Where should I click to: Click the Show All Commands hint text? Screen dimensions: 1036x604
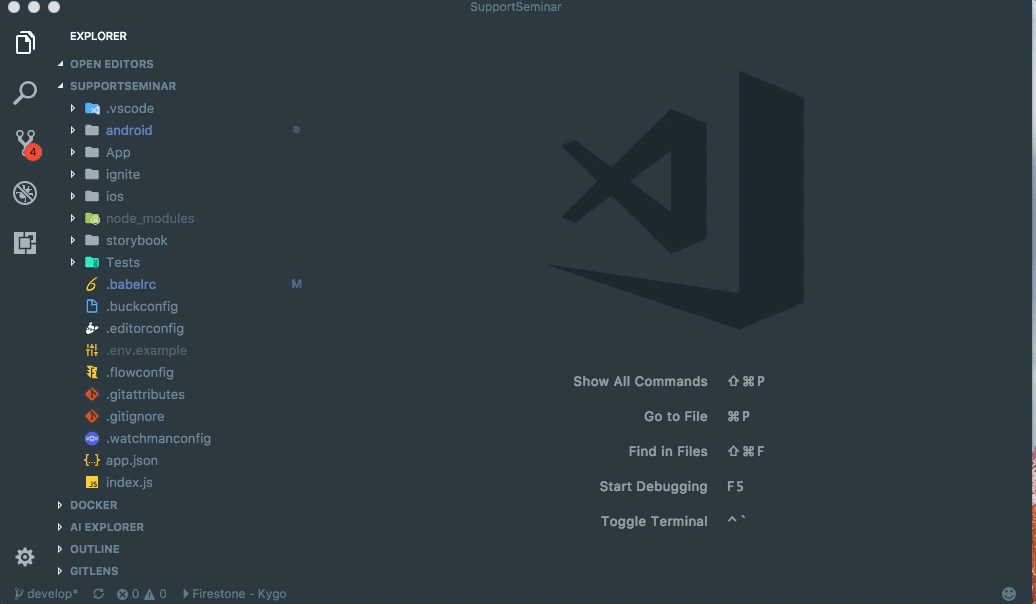click(640, 381)
